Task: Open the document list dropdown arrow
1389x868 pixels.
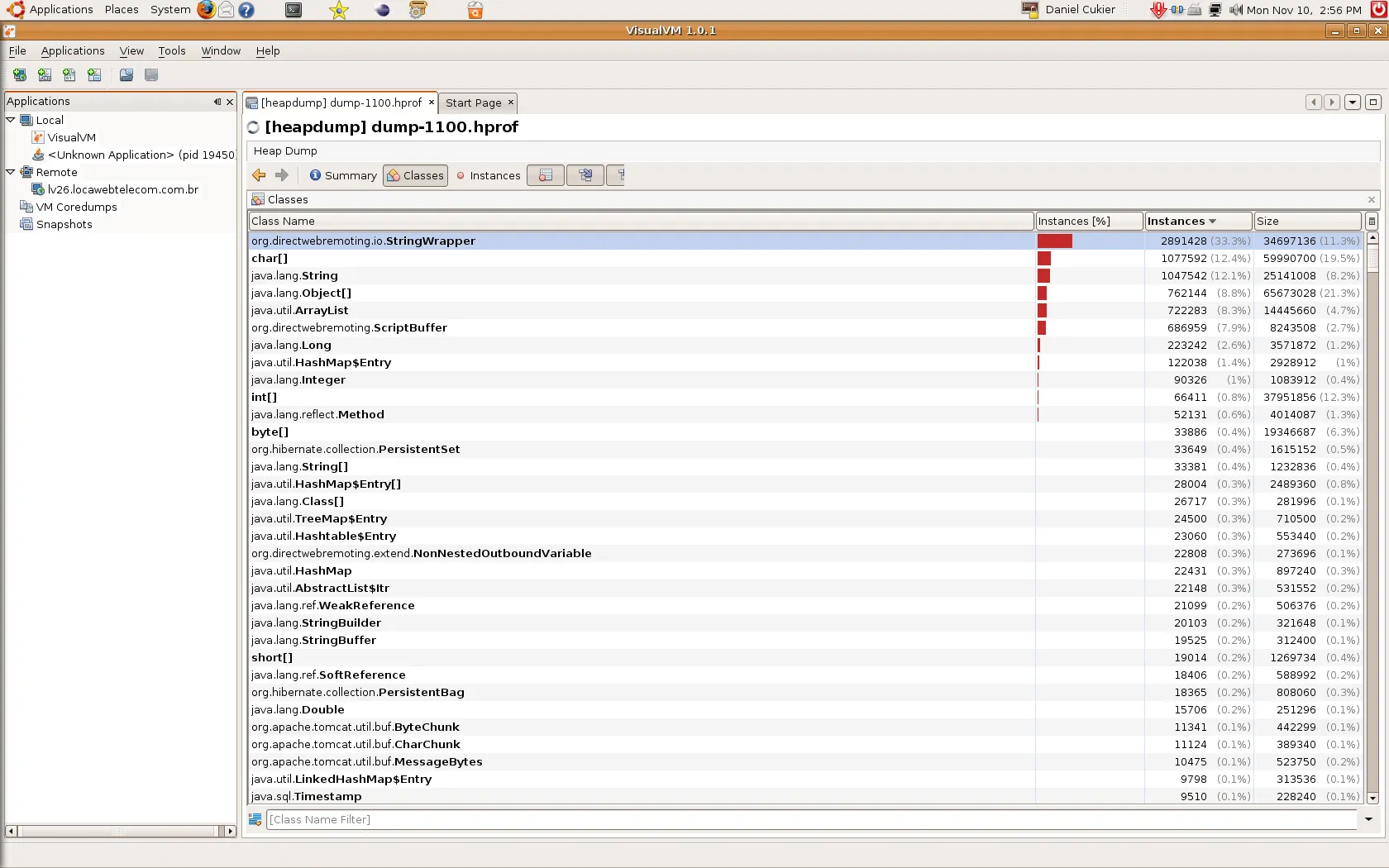Action: pos(1353,103)
